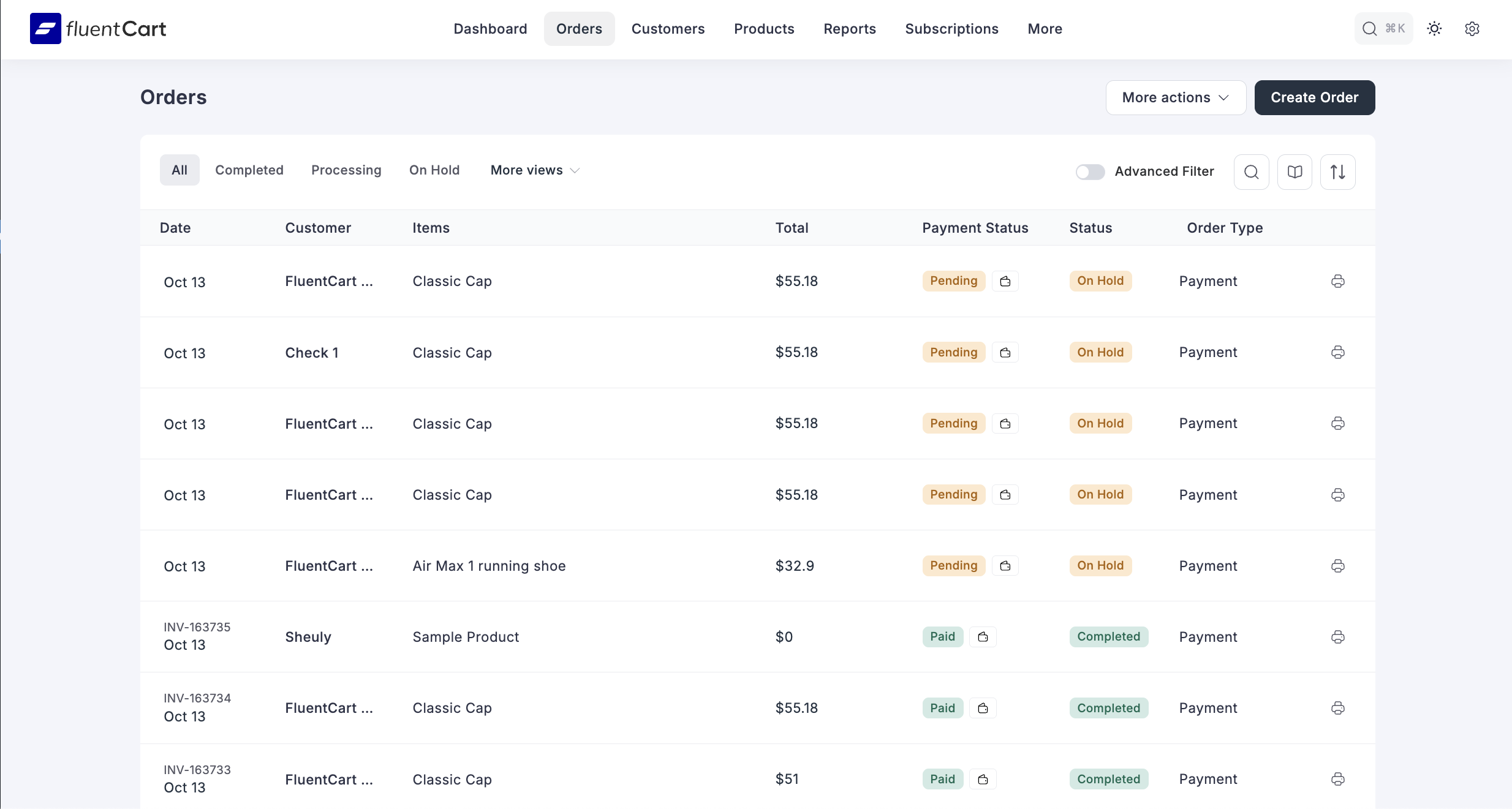
Task: Expand the More views dropdown
Action: point(535,170)
